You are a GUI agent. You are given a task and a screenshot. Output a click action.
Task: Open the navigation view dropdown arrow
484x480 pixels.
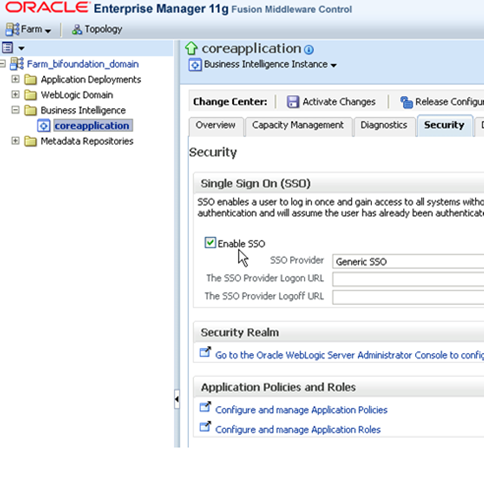(21, 48)
